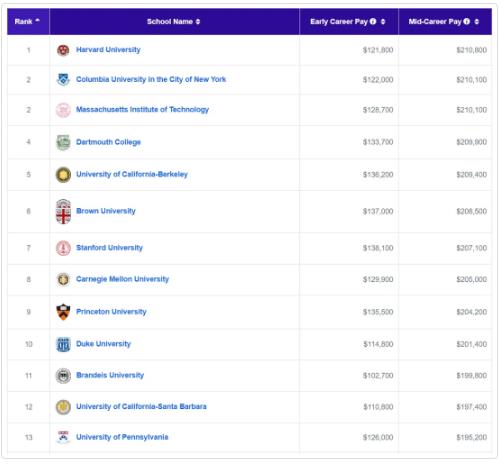
Task: Click the Carnegie Mellon seal logo
Action: coord(63,279)
